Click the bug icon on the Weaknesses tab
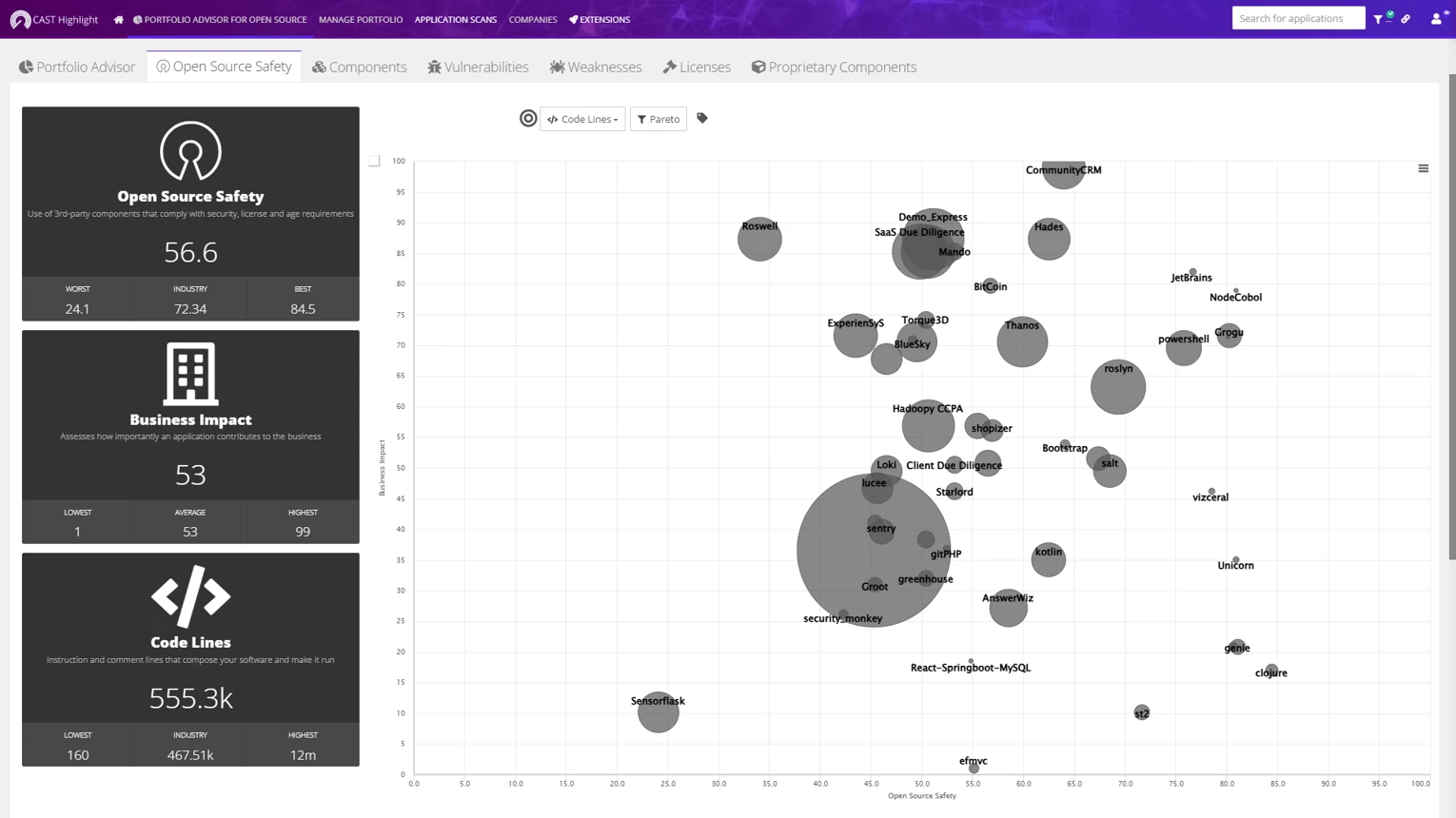This screenshot has width=1456, height=818. tap(556, 67)
